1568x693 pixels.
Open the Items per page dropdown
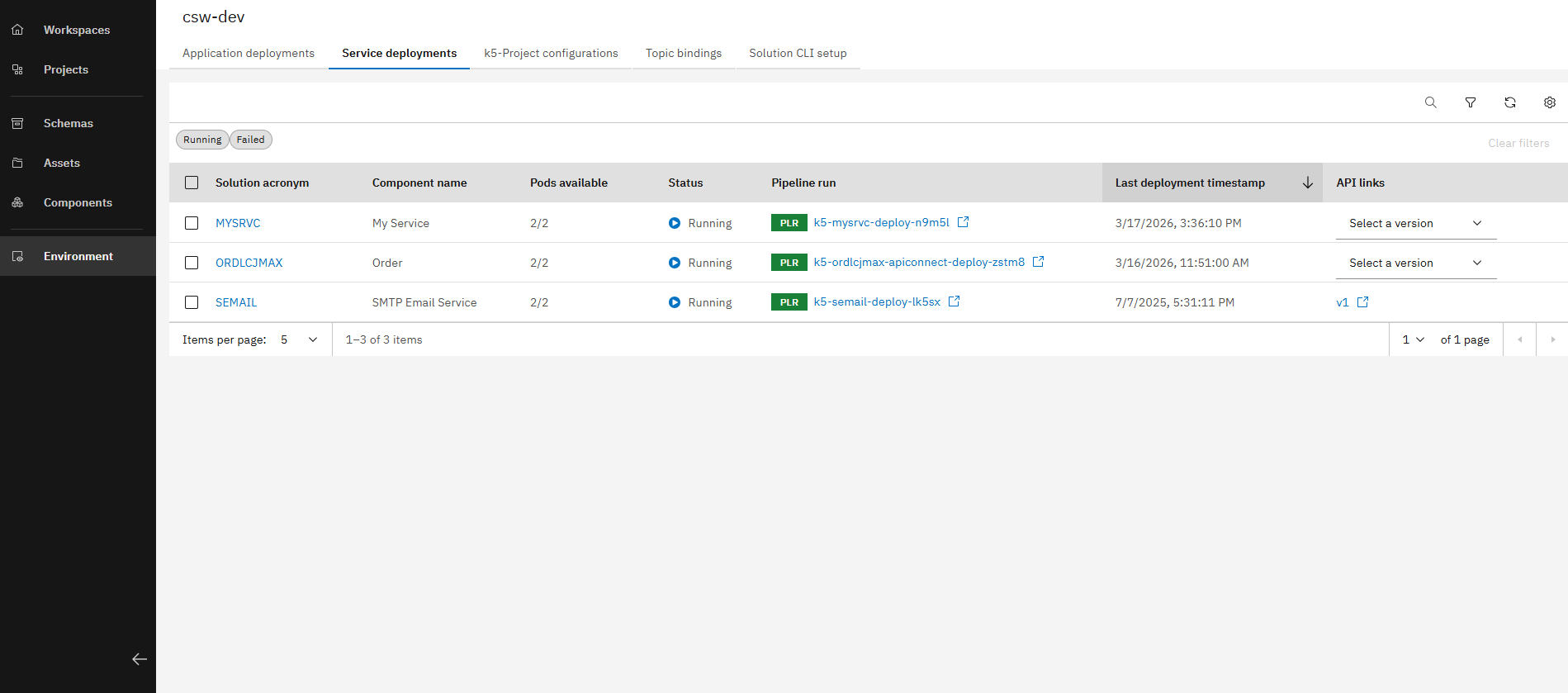(x=299, y=339)
